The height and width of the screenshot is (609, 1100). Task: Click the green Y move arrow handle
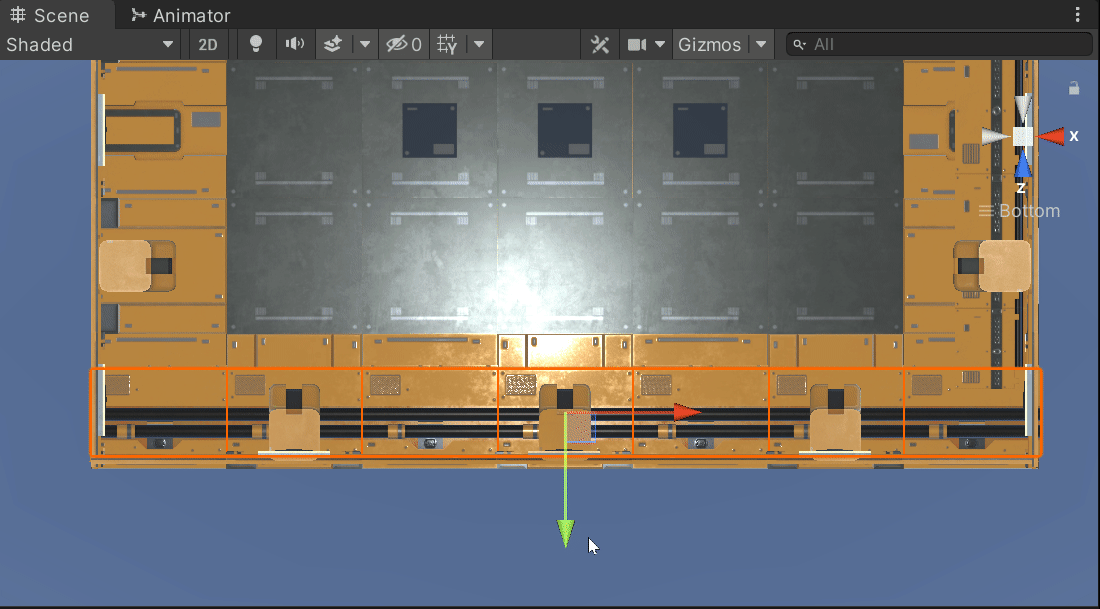(x=565, y=533)
